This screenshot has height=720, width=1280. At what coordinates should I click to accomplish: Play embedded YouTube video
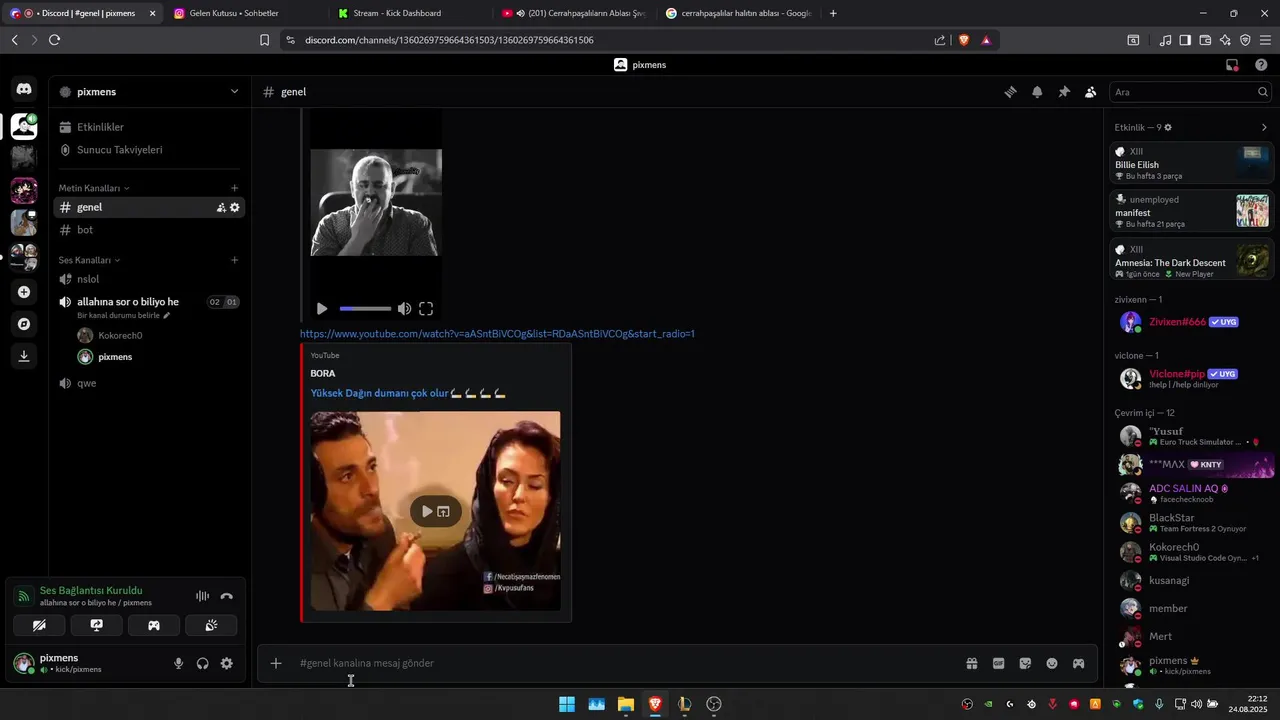click(427, 511)
